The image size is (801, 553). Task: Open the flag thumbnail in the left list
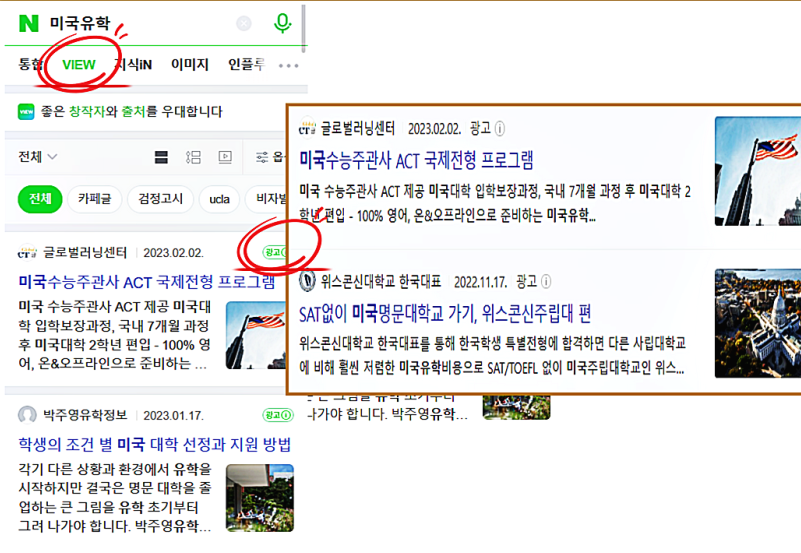pos(256,335)
